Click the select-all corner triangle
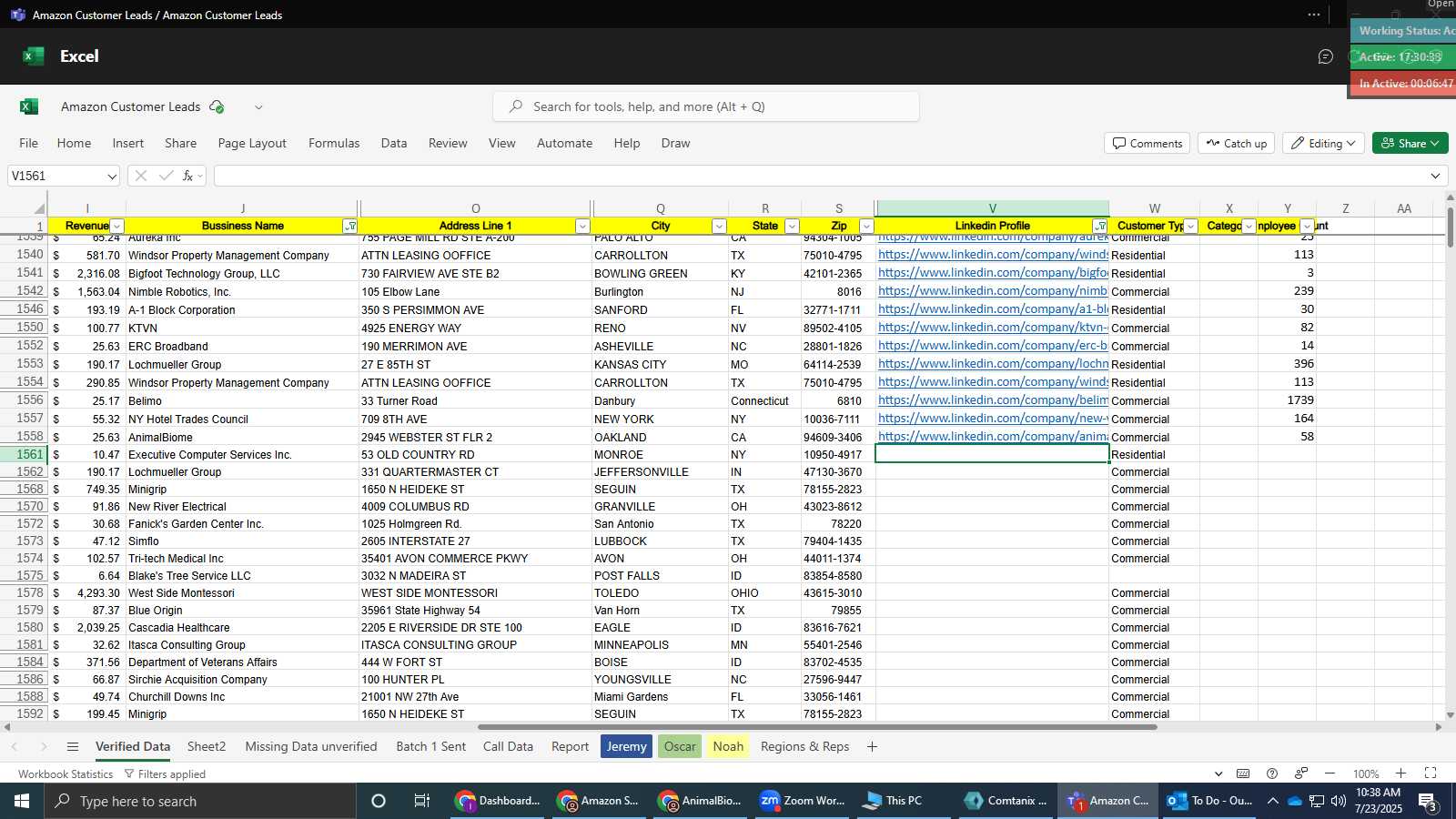The width and height of the screenshot is (1456, 819). 38,208
